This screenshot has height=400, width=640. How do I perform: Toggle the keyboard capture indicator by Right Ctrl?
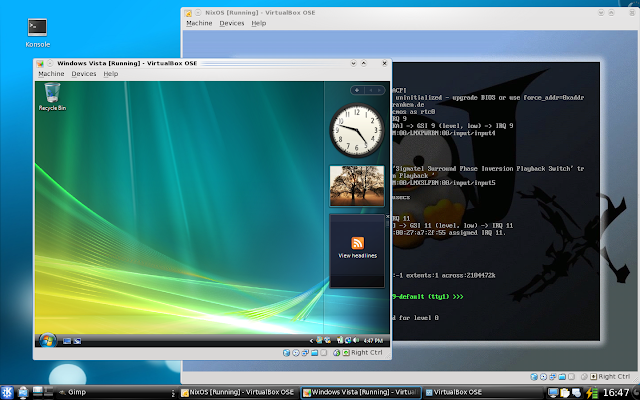(x=346, y=353)
